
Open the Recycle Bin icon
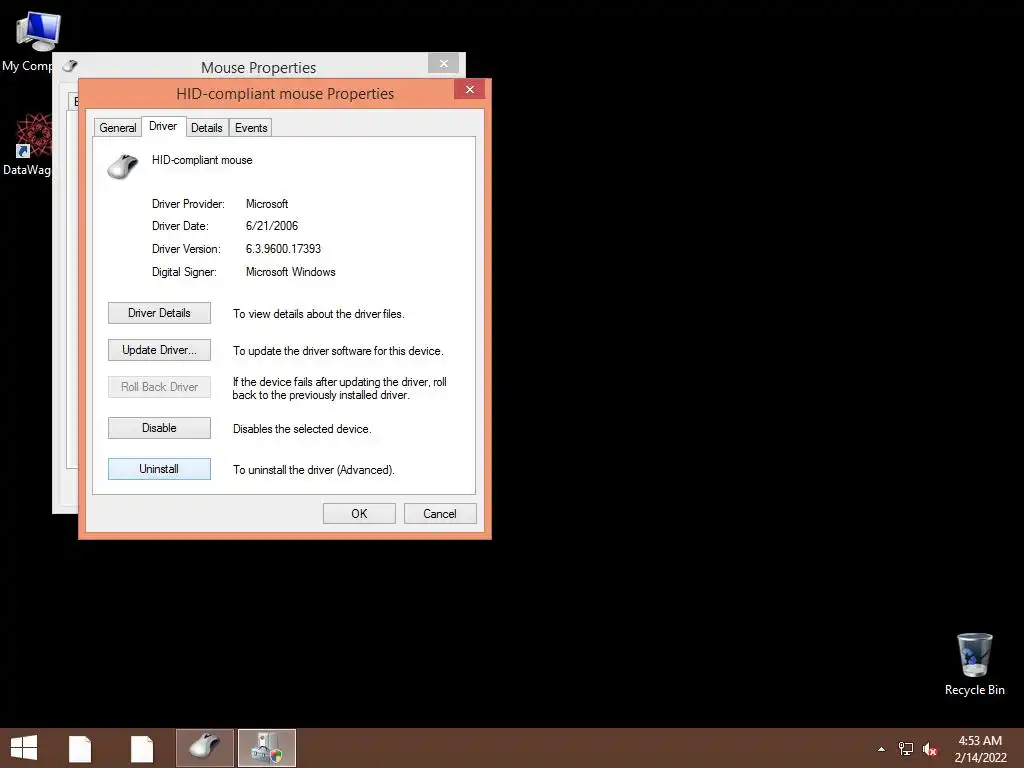974,654
